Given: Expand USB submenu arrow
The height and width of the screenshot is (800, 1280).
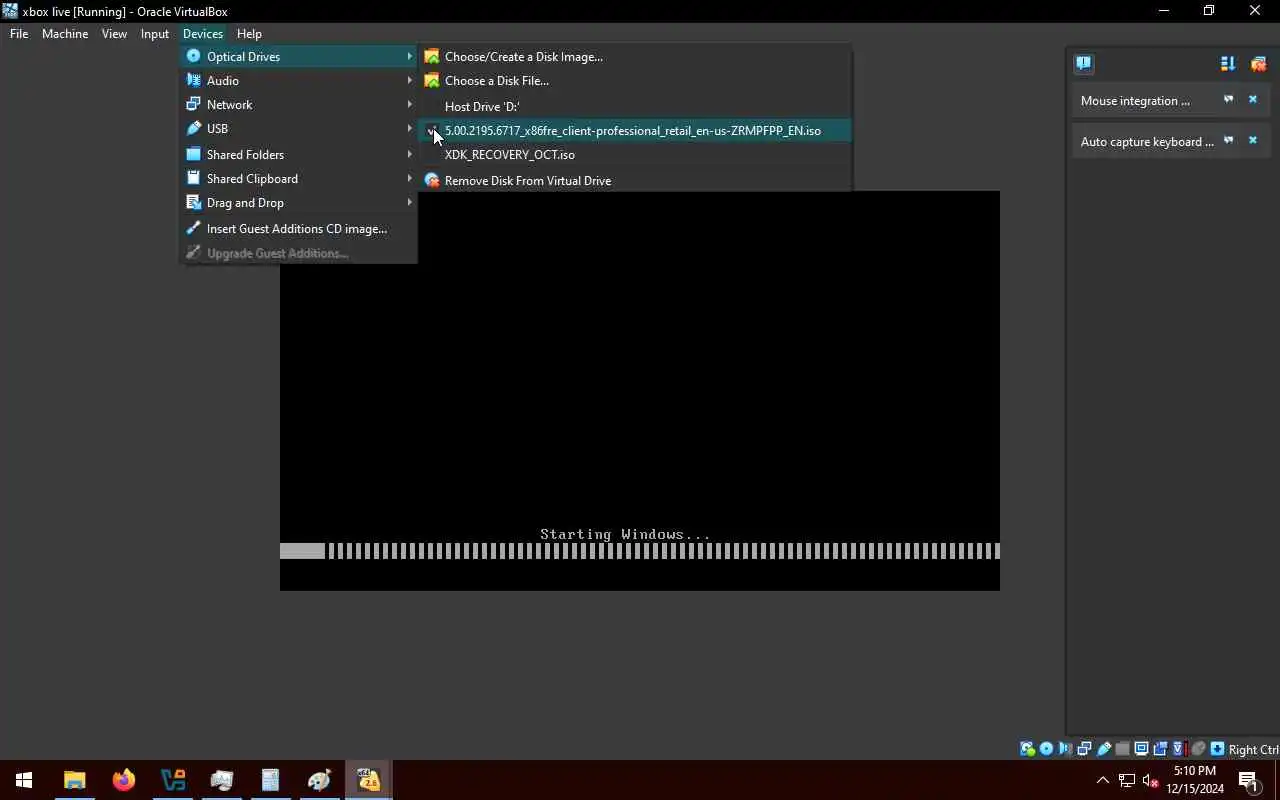Looking at the screenshot, I should pyautogui.click(x=409, y=128).
